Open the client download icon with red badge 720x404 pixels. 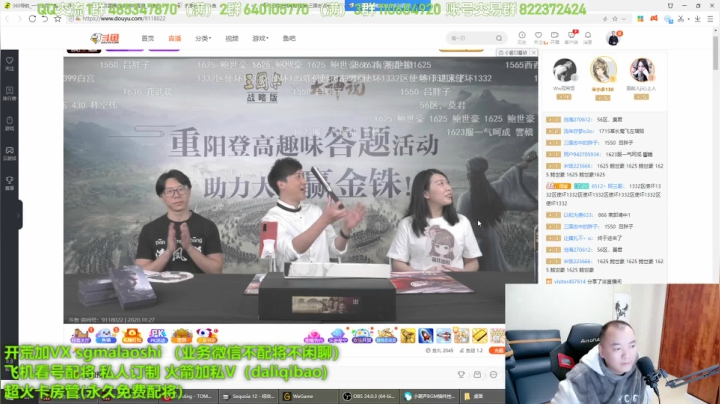[571, 37]
